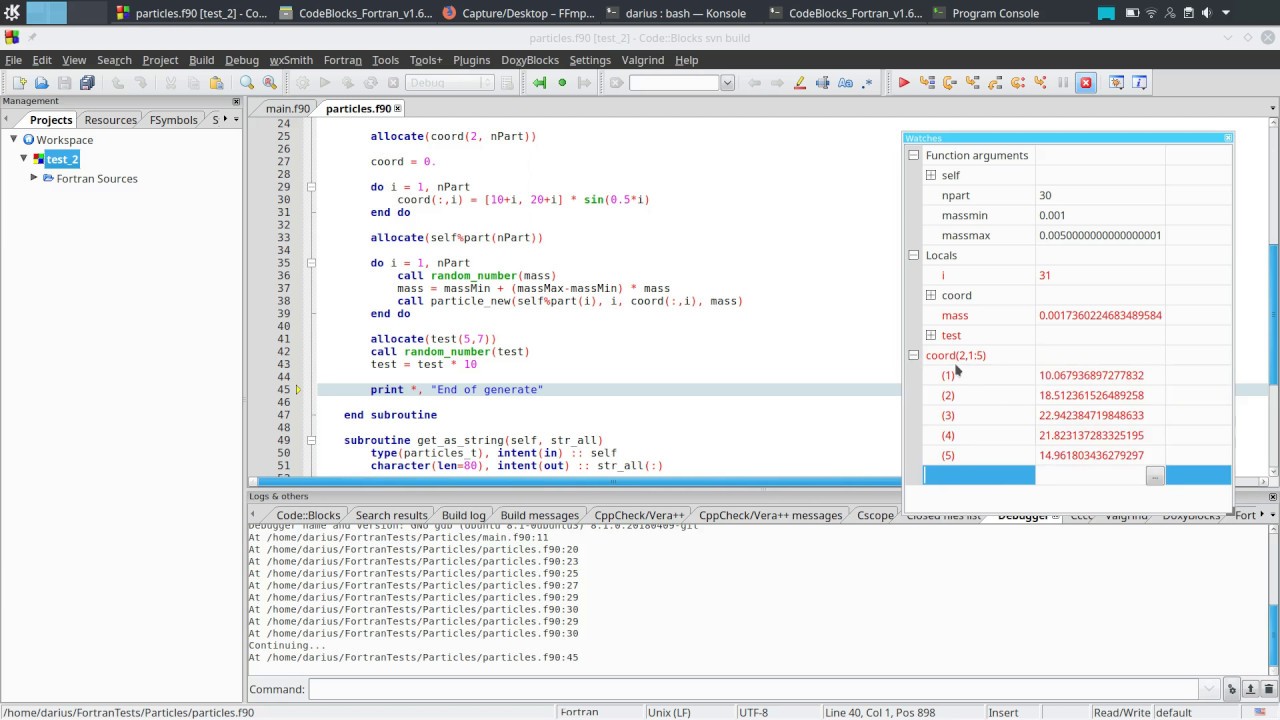Click the Next line debugger icon
Image resolution: width=1280 pixels, height=720 pixels.
(950, 83)
